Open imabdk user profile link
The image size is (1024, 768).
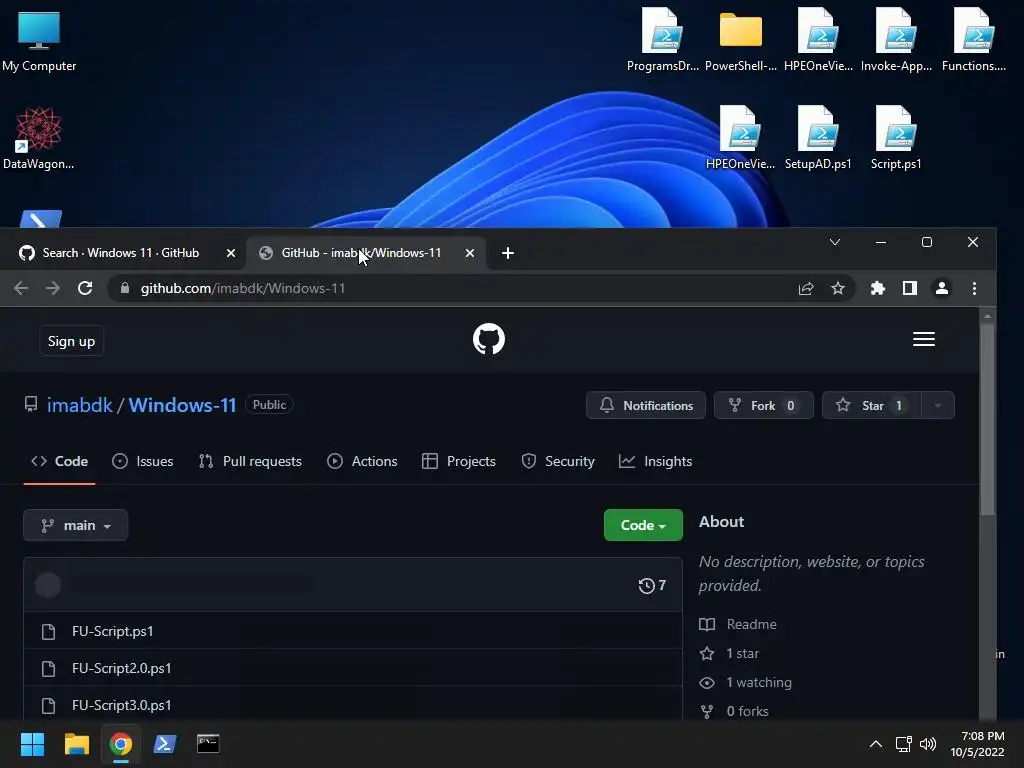tap(80, 405)
